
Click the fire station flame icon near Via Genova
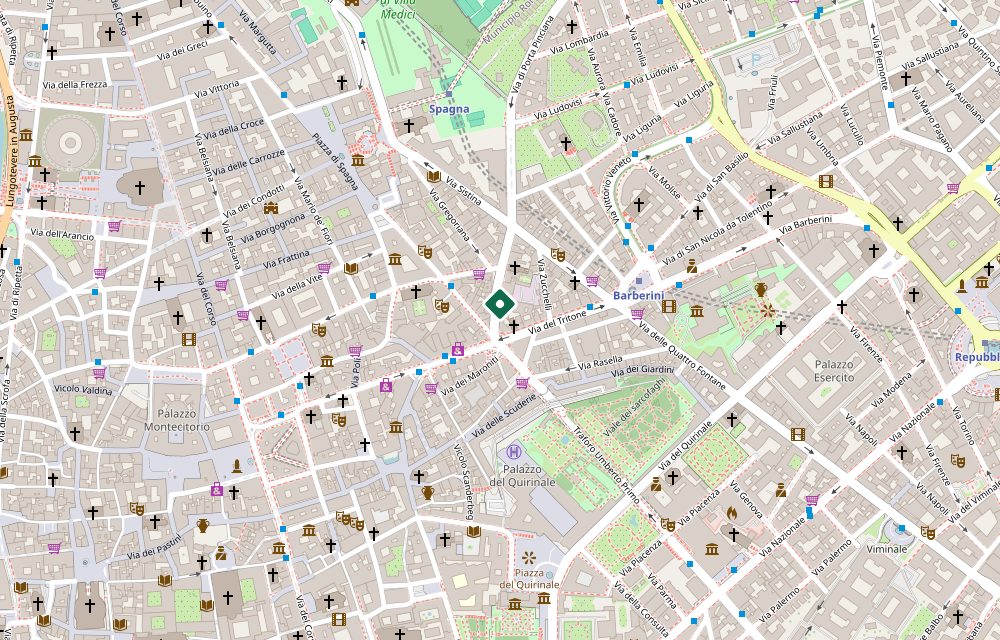point(732,513)
